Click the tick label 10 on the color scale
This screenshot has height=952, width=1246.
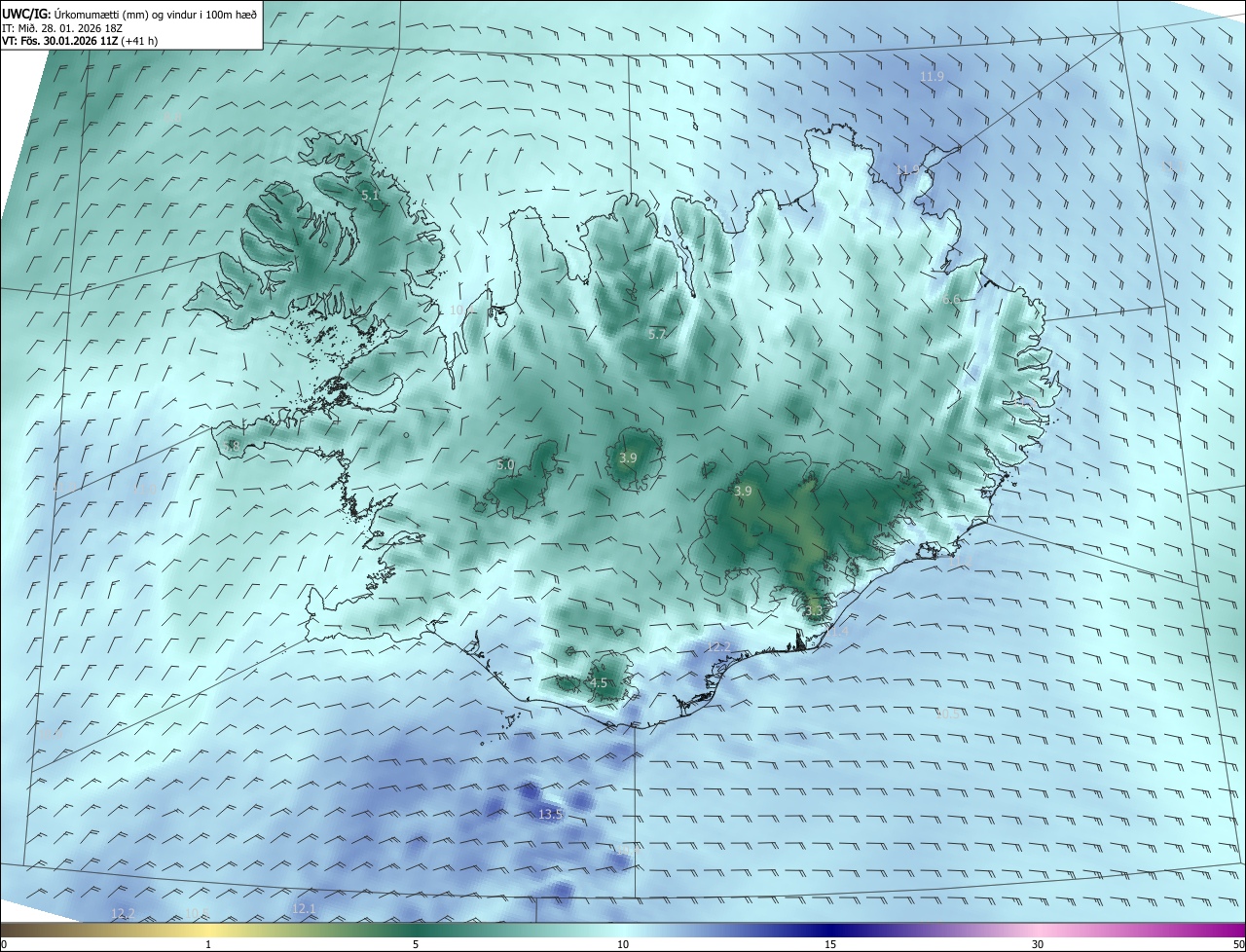pos(623,944)
